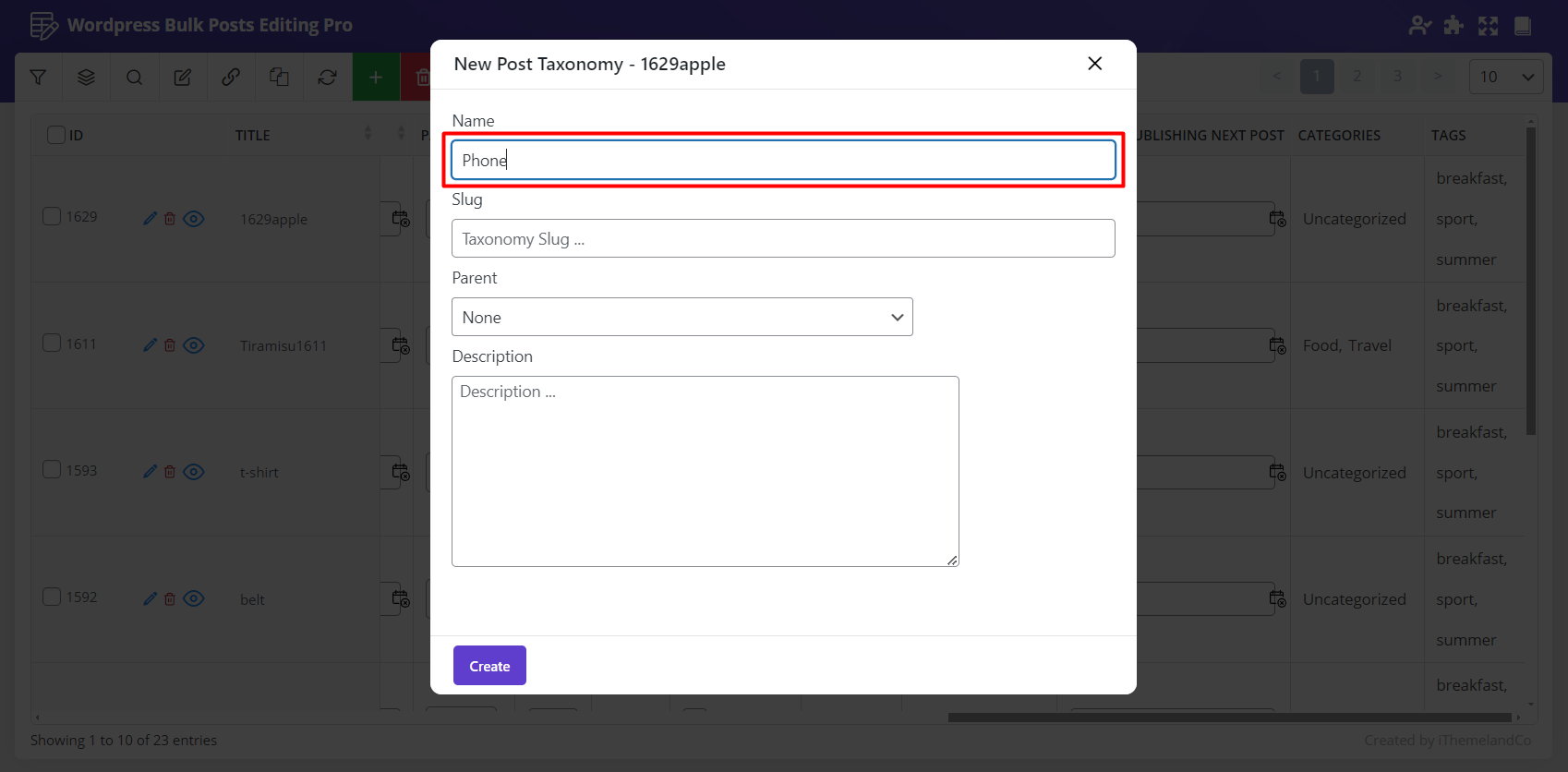
Task: Check the checkbox for post 1629
Action: tap(52, 216)
